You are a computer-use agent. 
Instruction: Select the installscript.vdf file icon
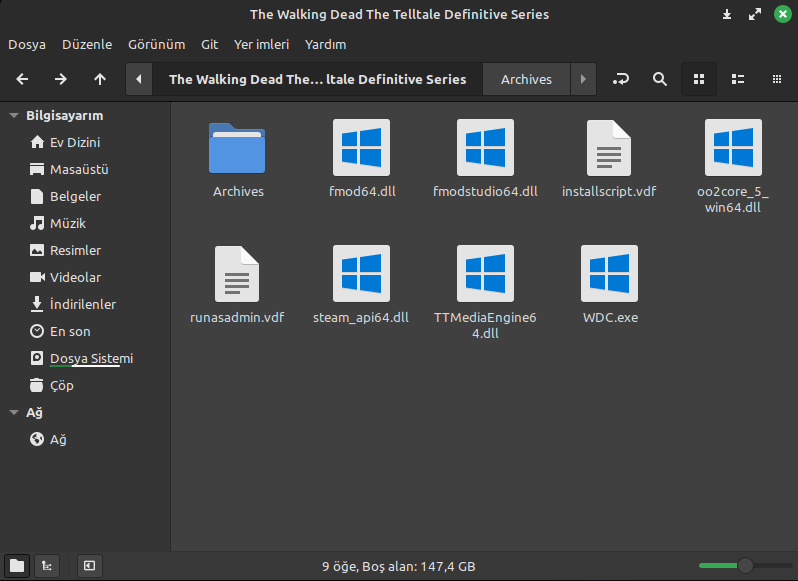pos(609,148)
